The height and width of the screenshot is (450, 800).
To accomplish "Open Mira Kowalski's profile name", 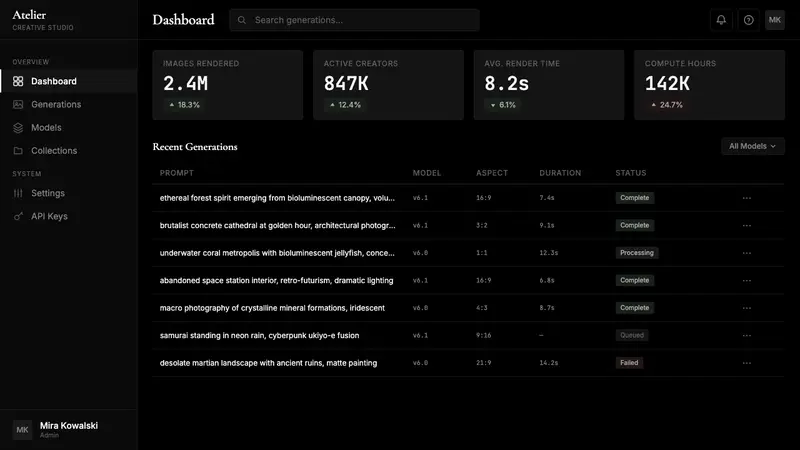I will [69, 426].
